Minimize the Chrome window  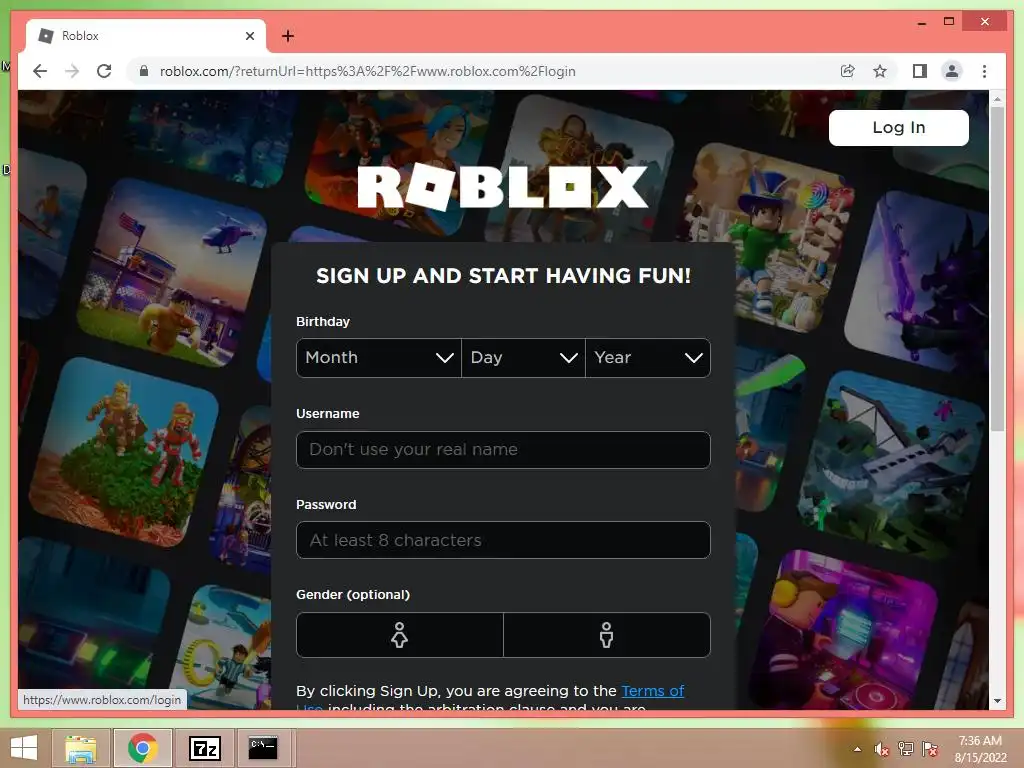coord(921,23)
